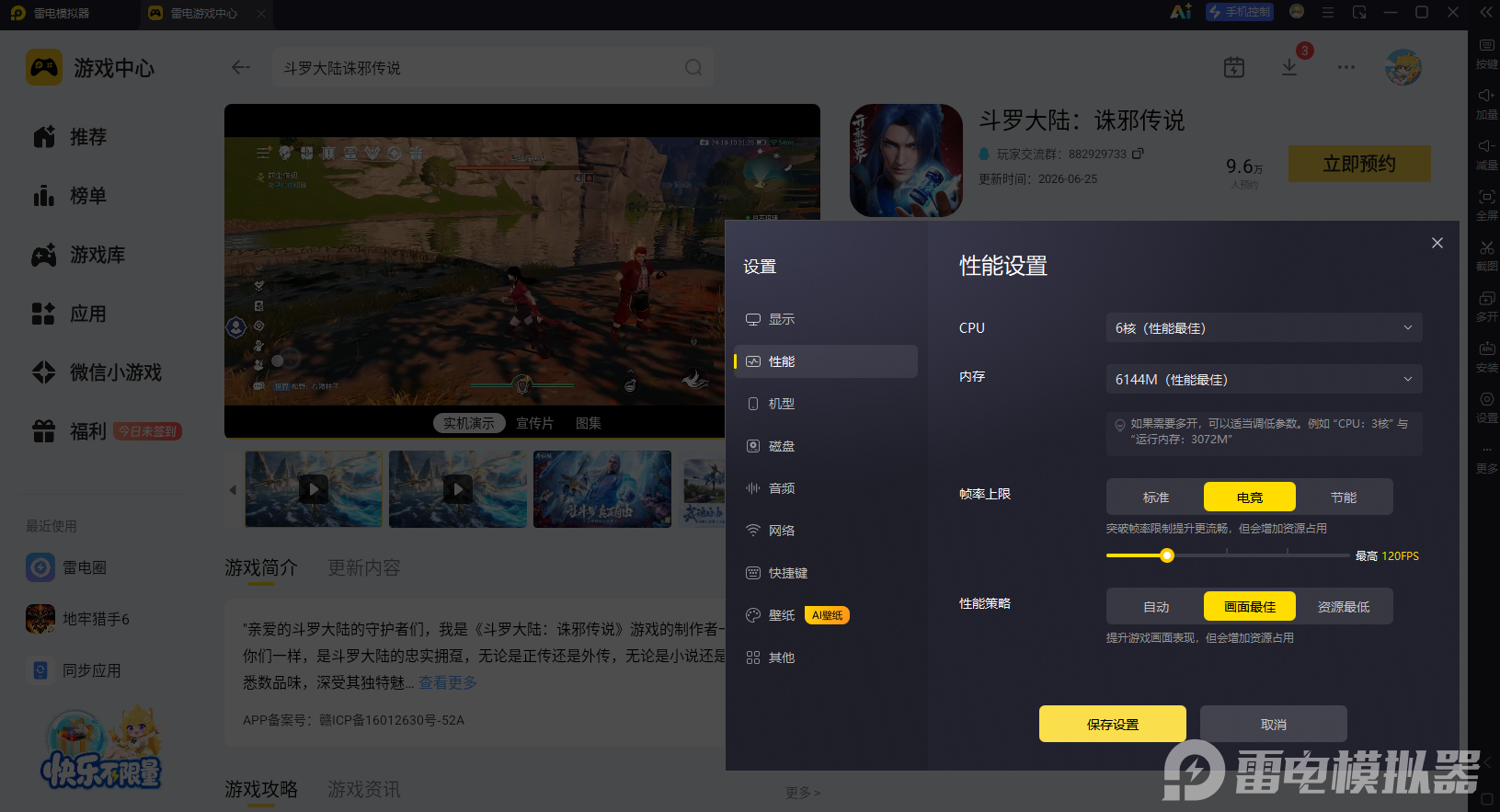Select the 实机演示 media tab
This screenshot has height=812, width=1500.
pyautogui.click(x=469, y=423)
